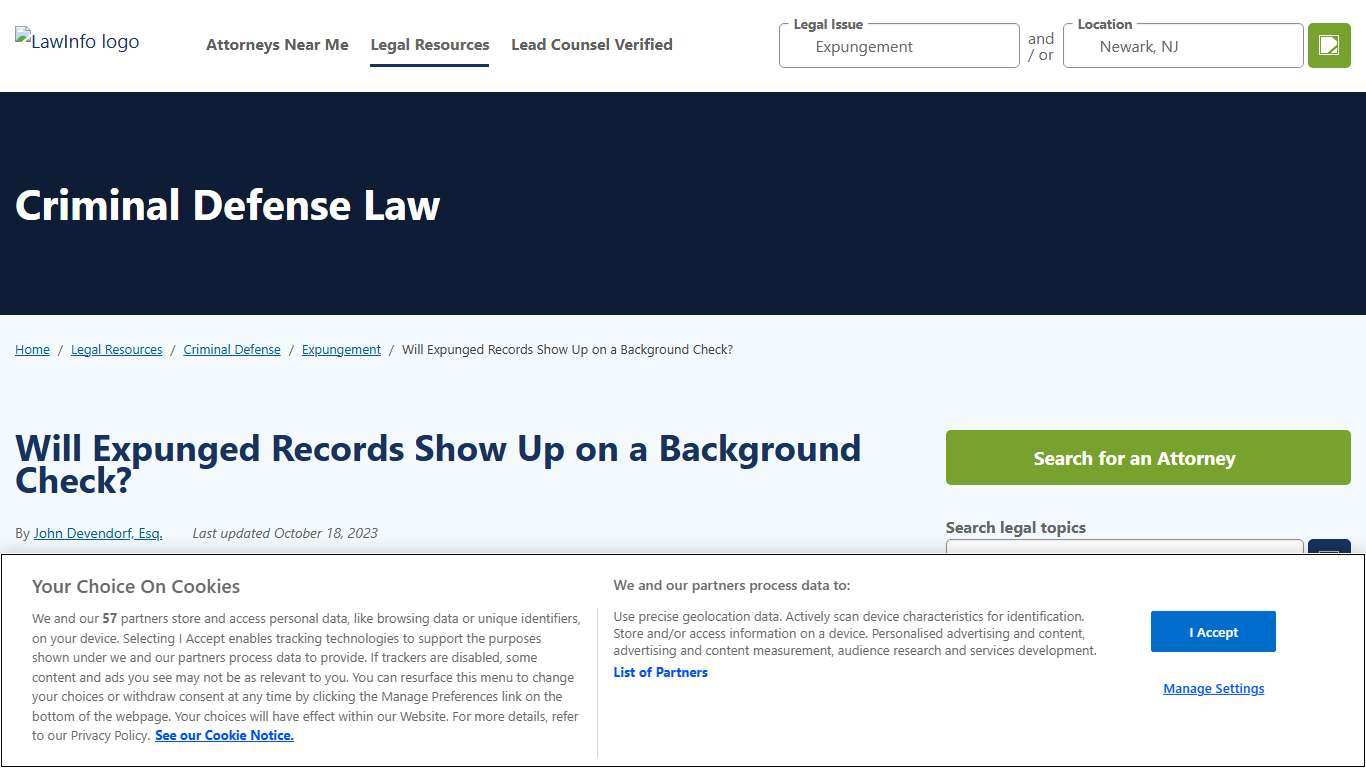Click the List of Partners link
The image size is (1366, 768).
(x=660, y=671)
